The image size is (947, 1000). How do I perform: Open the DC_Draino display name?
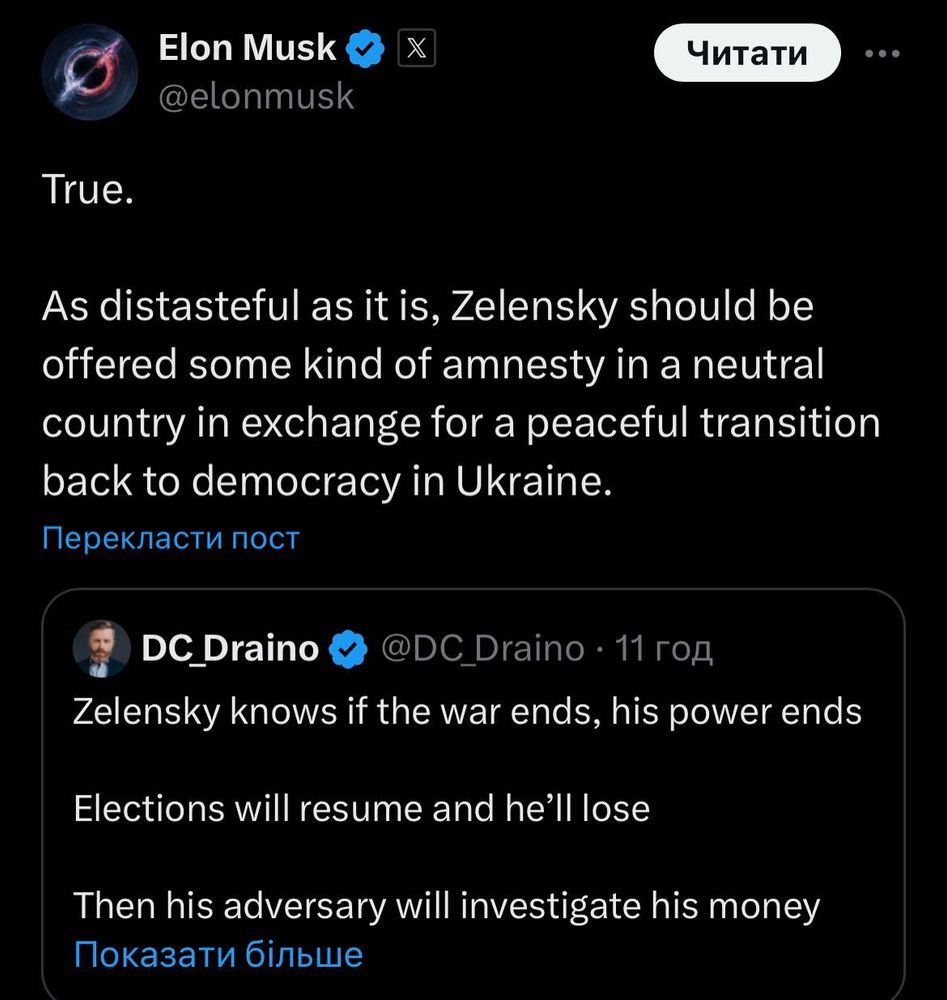[230, 649]
